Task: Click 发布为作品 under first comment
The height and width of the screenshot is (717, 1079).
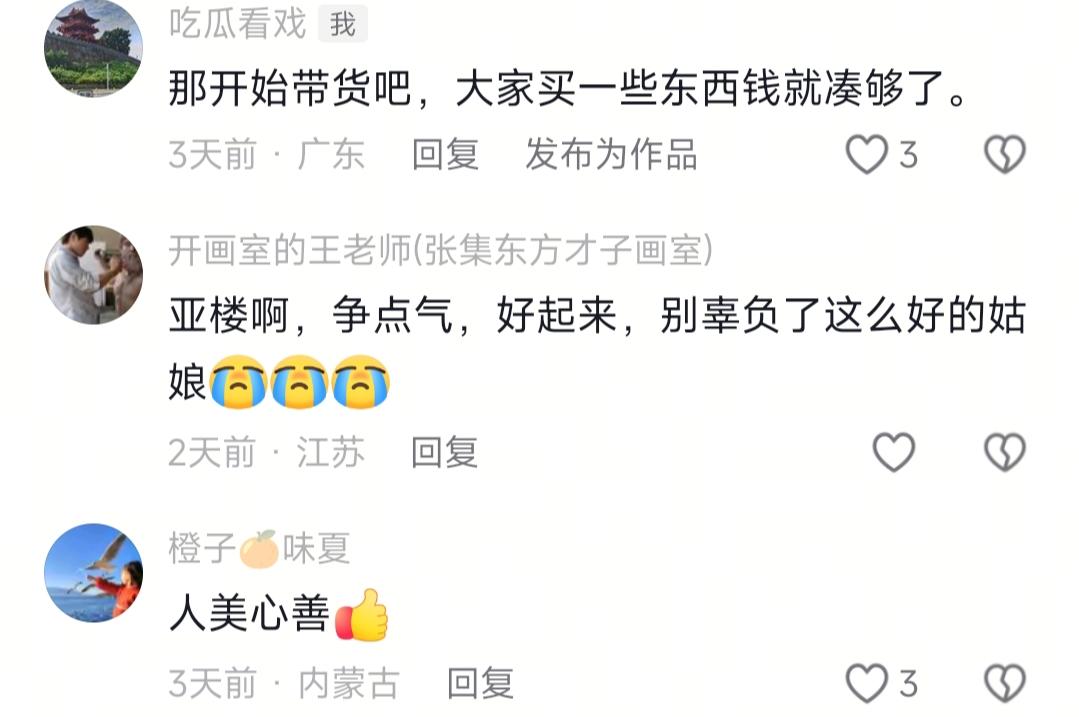Action: (612, 154)
